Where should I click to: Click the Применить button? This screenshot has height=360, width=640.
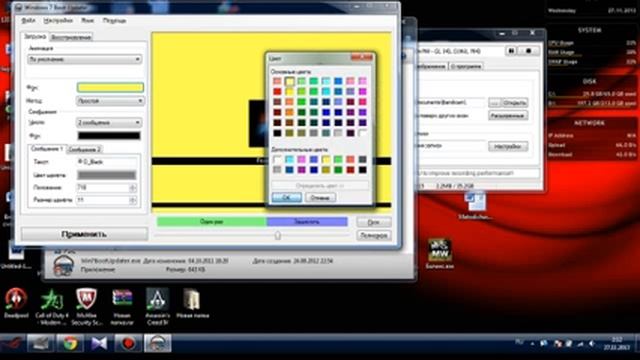click(x=84, y=234)
